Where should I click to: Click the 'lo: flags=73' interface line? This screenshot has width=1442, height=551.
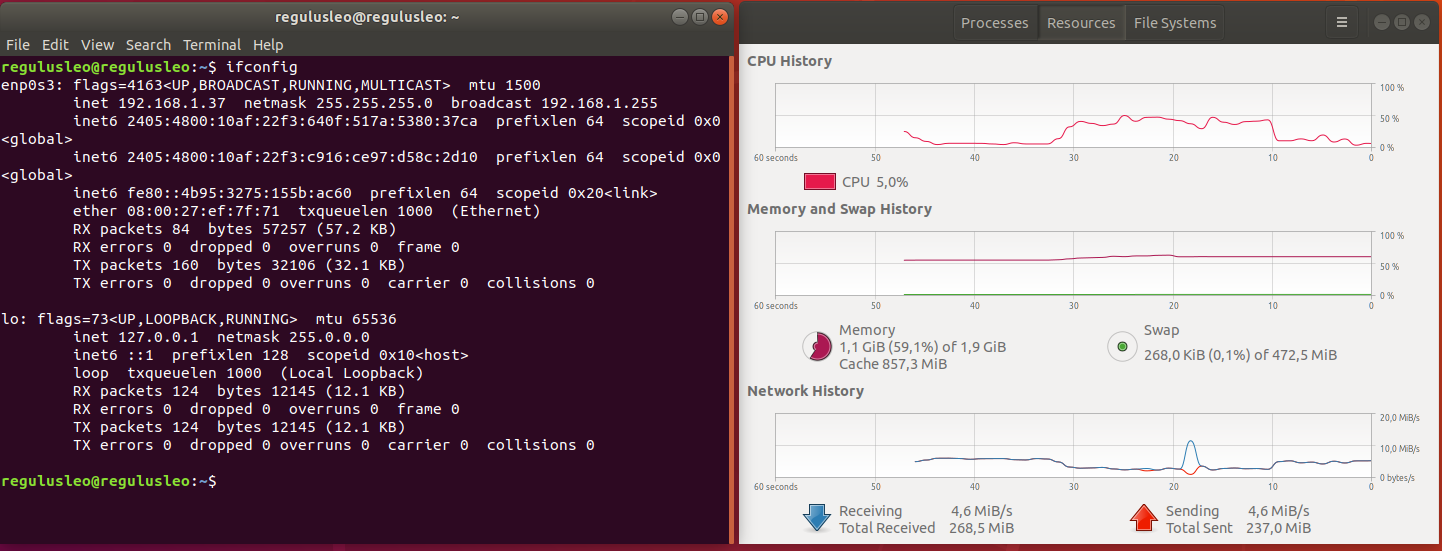(x=199, y=319)
